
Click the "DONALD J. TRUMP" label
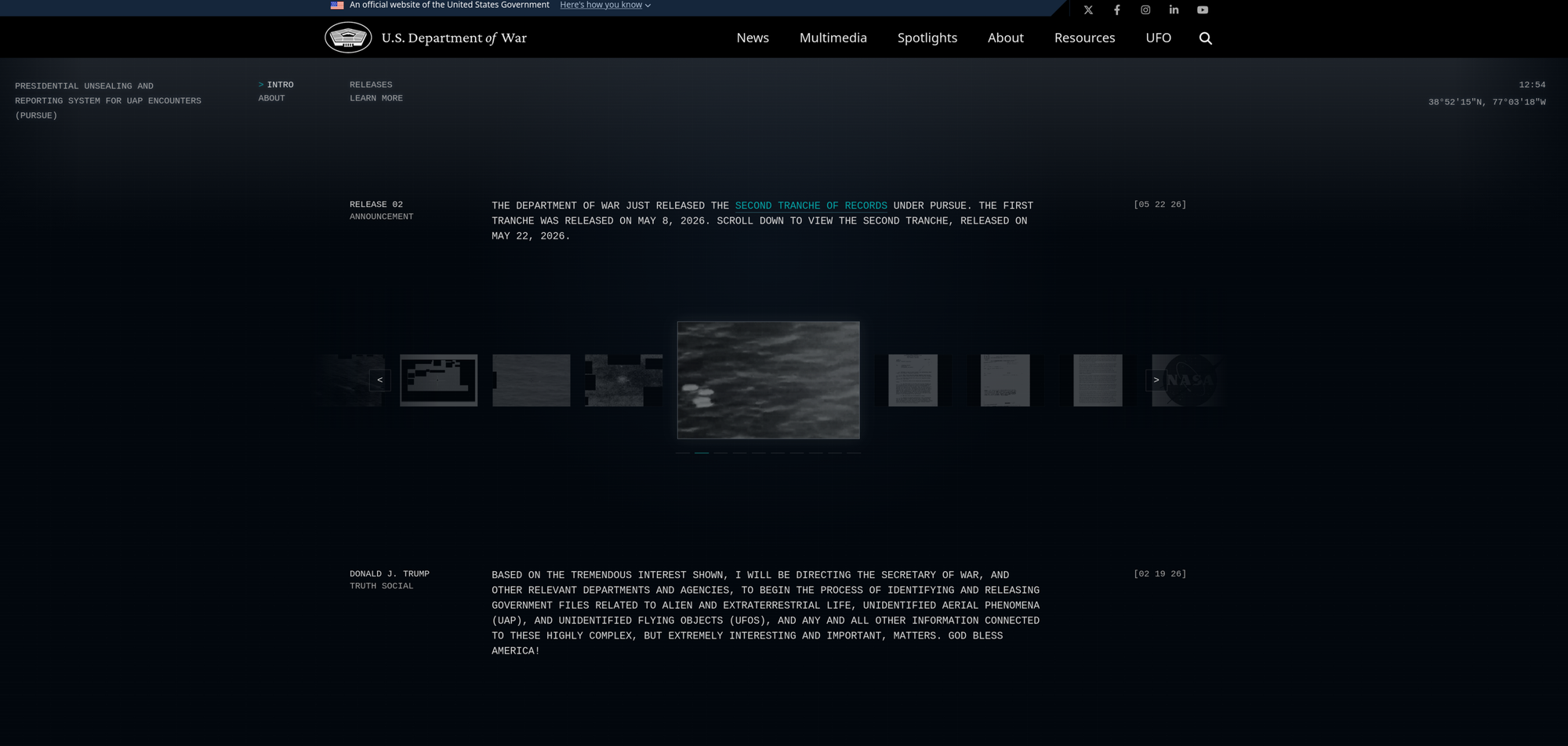(x=390, y=573)
